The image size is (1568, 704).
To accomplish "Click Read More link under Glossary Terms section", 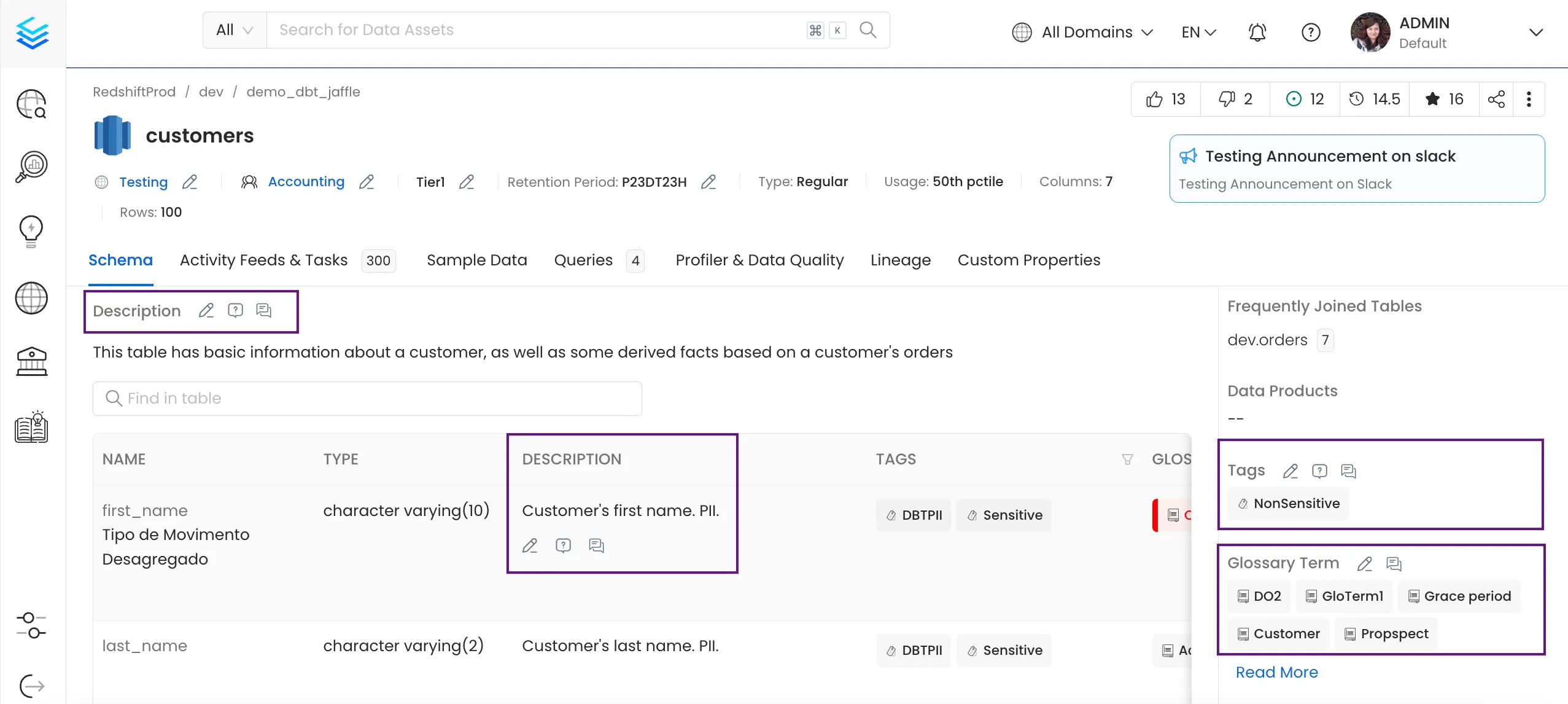I will [1278, 672].
